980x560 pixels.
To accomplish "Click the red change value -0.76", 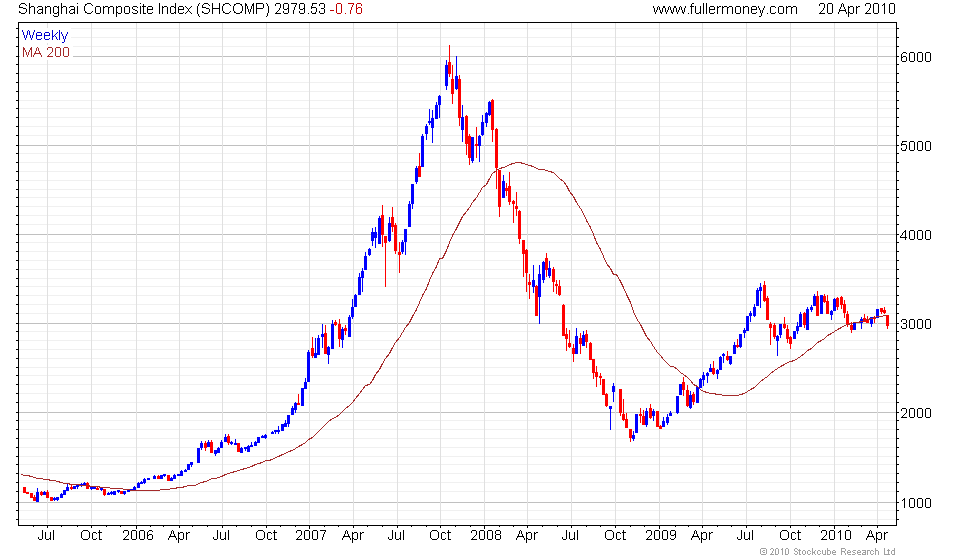I will pos(346,9).
